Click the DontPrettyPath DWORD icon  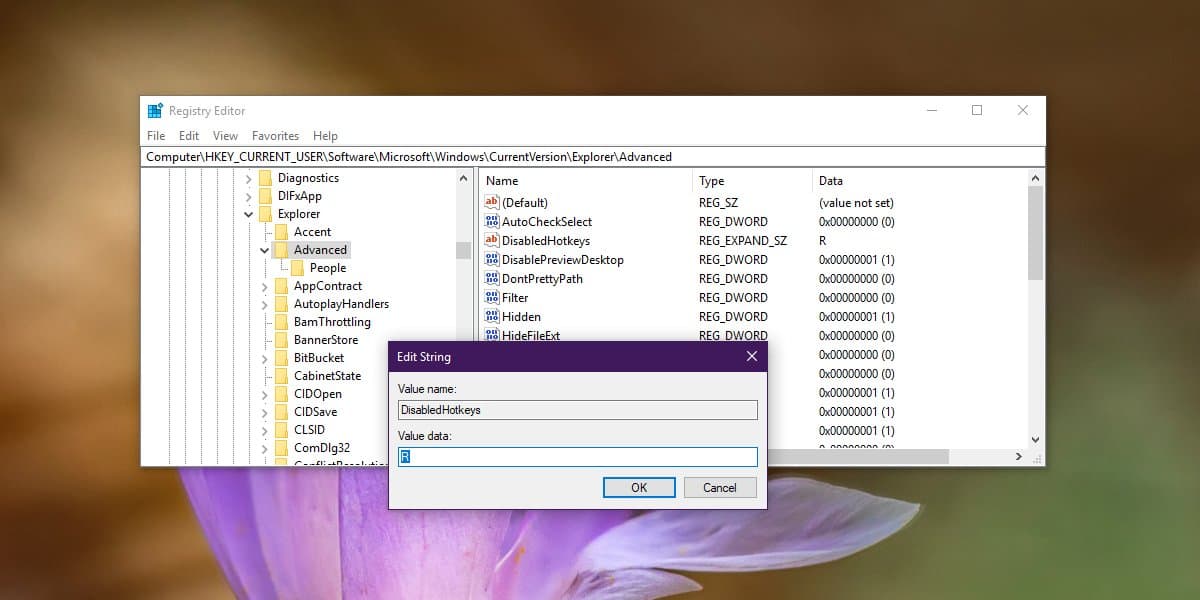[x=491, y=279]
